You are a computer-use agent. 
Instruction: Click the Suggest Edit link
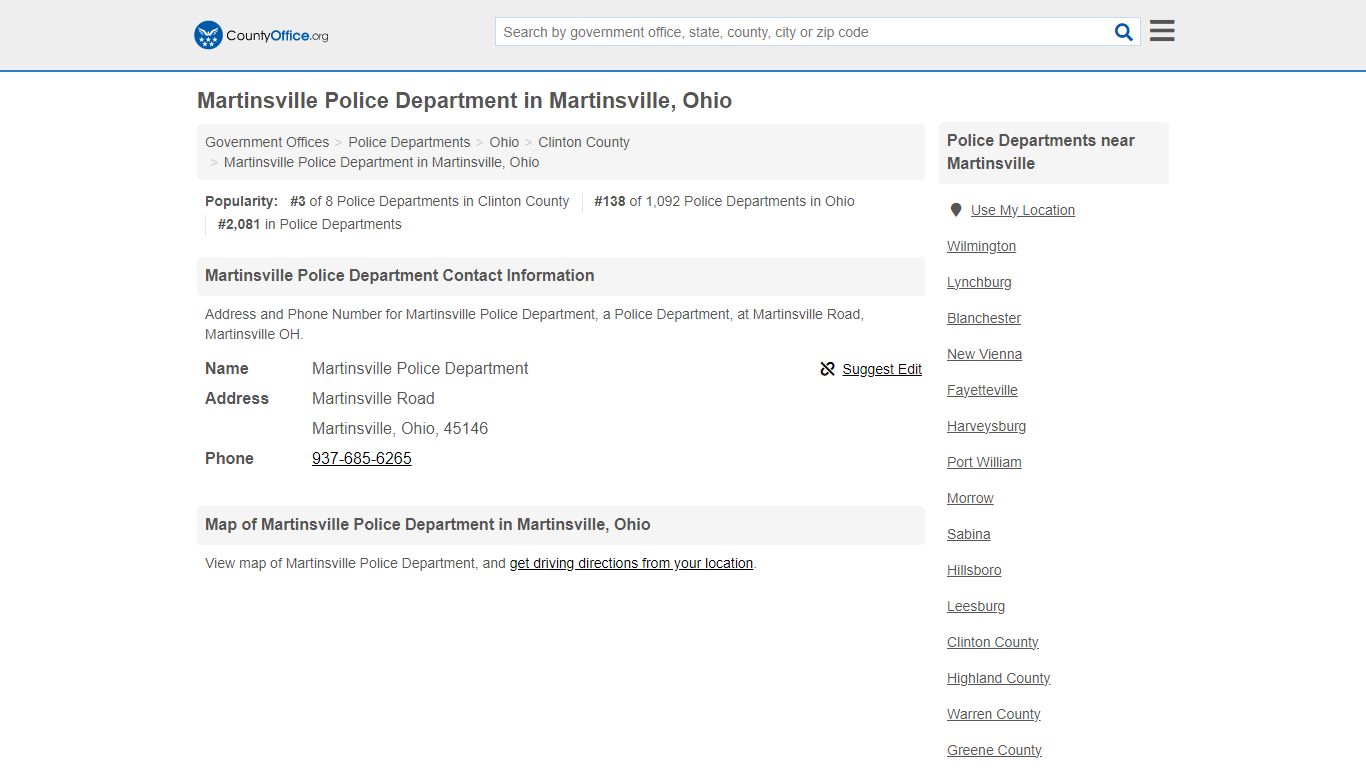click(882, 369)
